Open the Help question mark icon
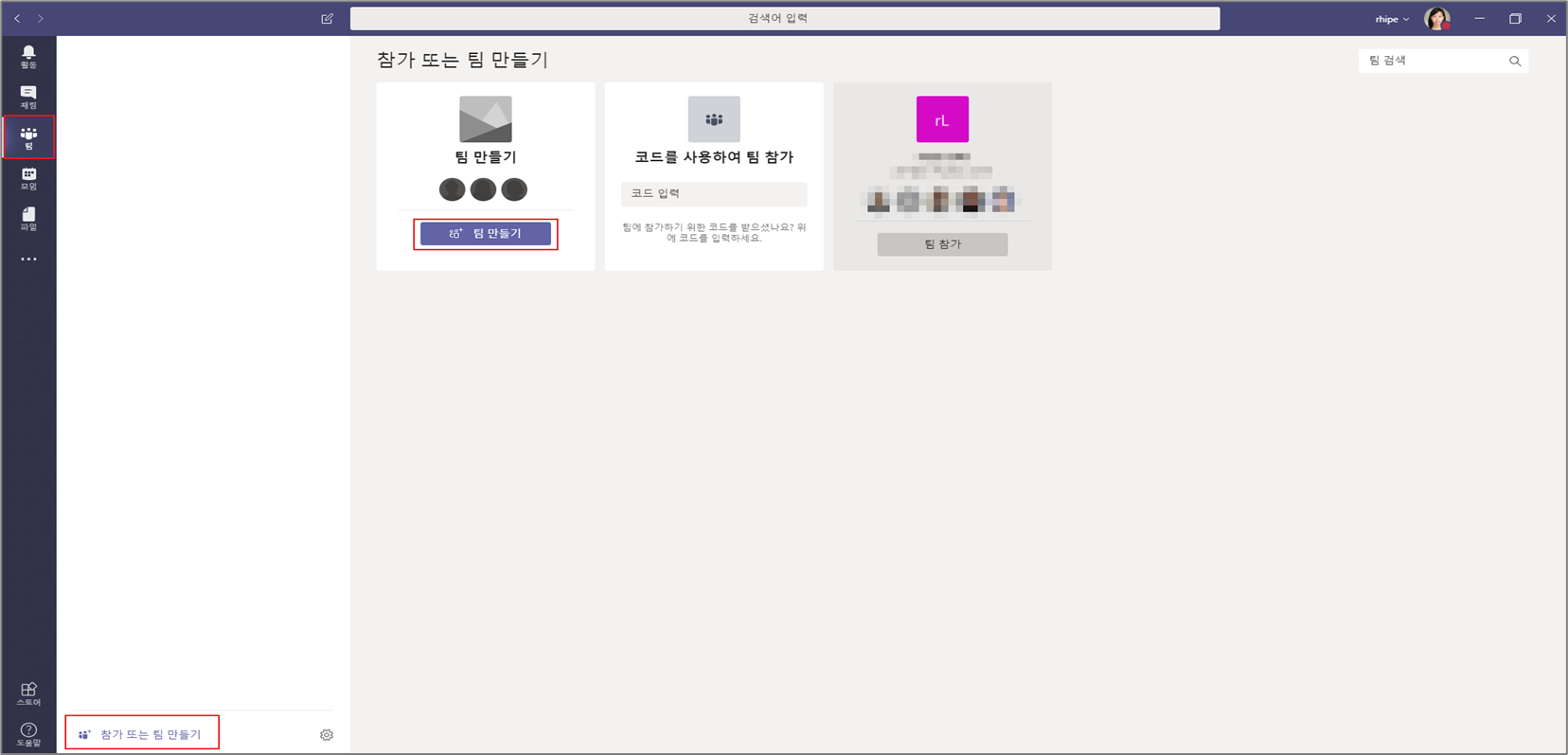The width and height of the screenshot is (1568, 755). pyautogui.click(x=28, y=734)
